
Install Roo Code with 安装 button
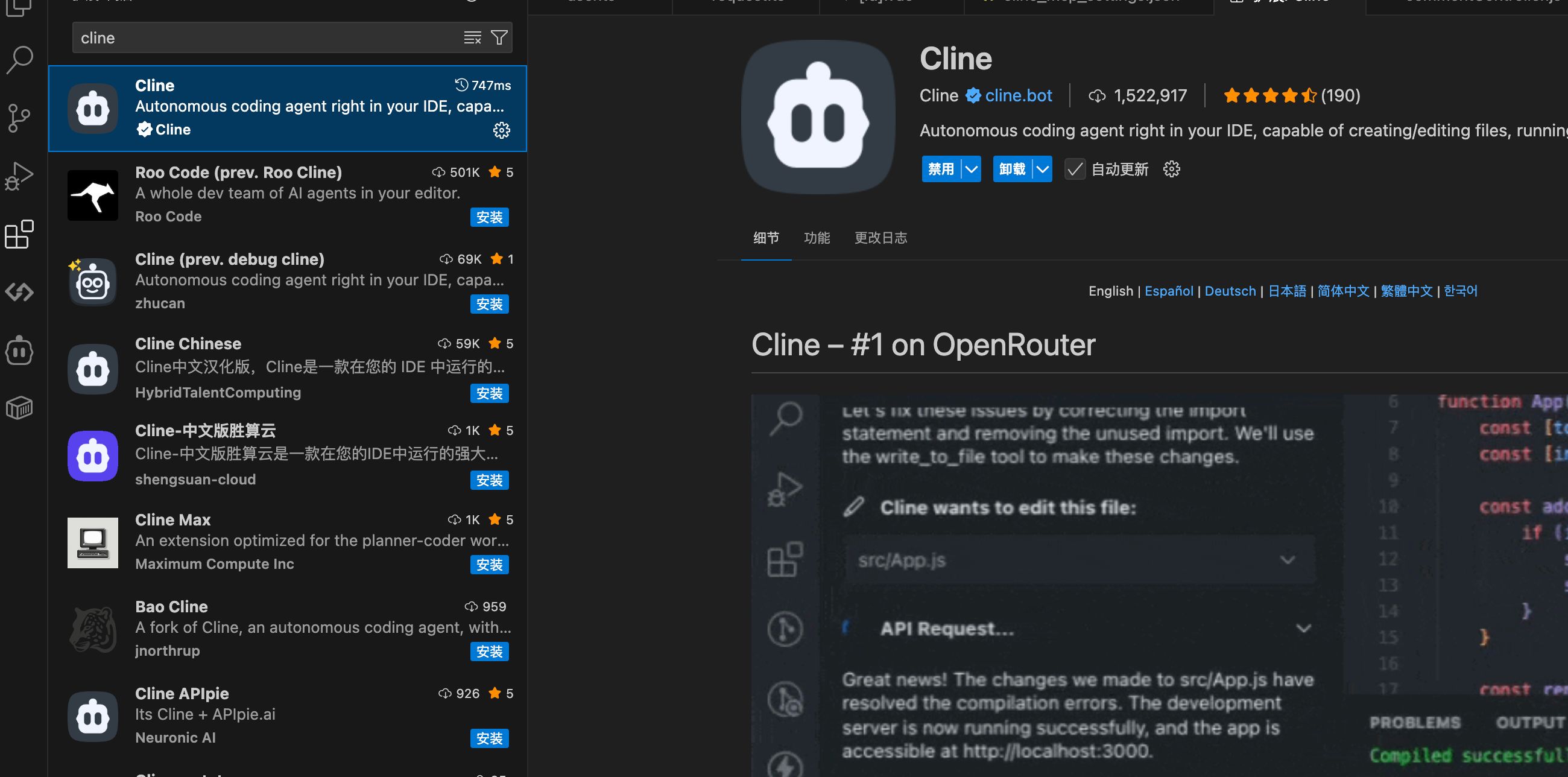click(489, 217)
